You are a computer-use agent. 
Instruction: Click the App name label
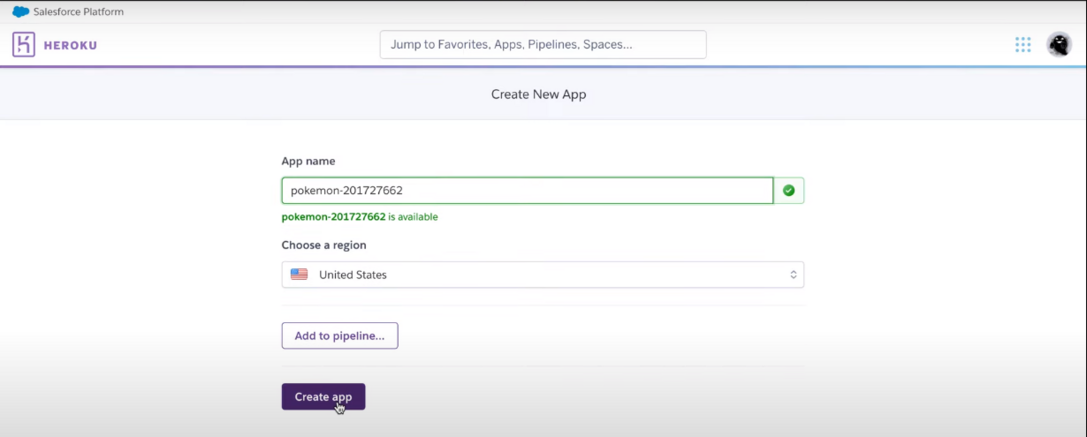click(x=308, y=161)
